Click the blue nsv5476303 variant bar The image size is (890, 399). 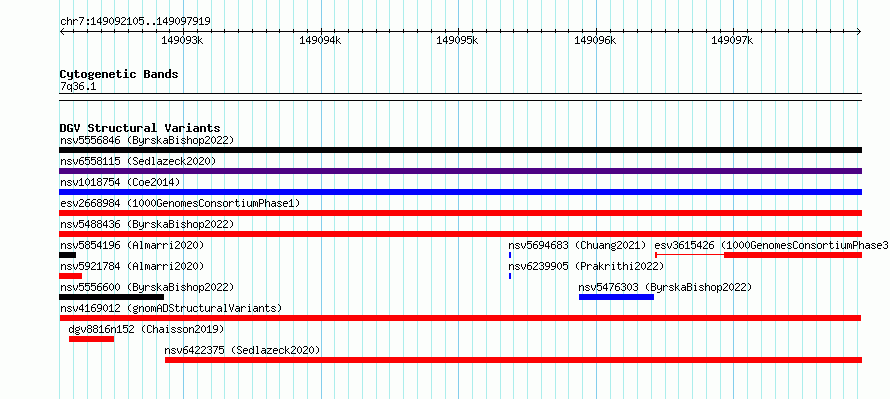[x=616, y=297]
